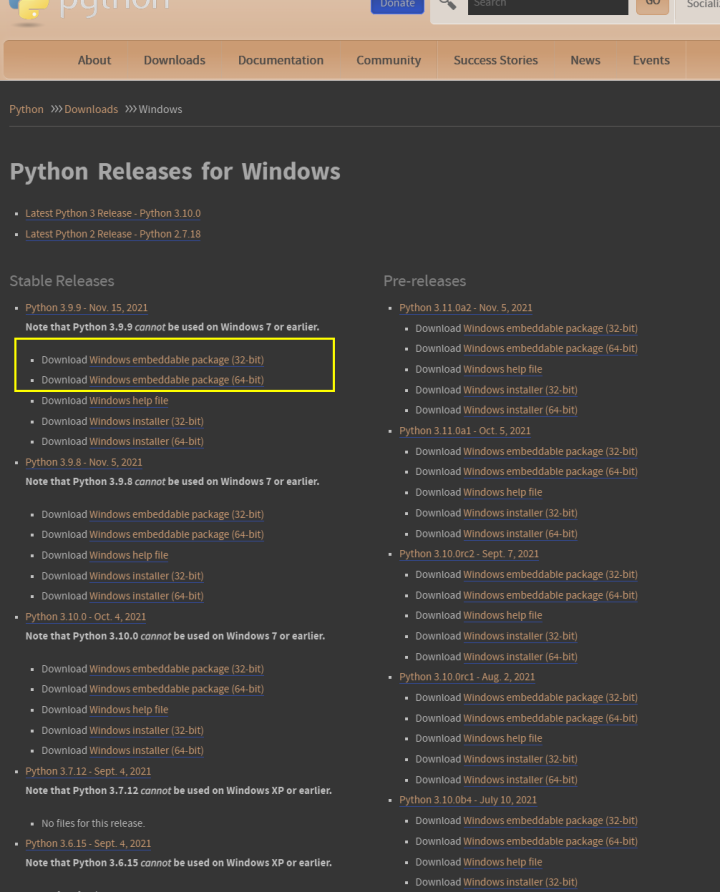Open Python 3.10.0 - Oct. 4, 2021 release
Viewport: 720px width, 892px height.
coord(85,617)
